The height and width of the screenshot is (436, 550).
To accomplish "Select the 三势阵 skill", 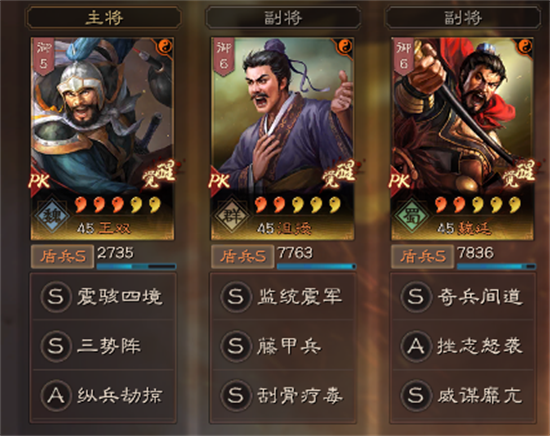I will 103,346.
